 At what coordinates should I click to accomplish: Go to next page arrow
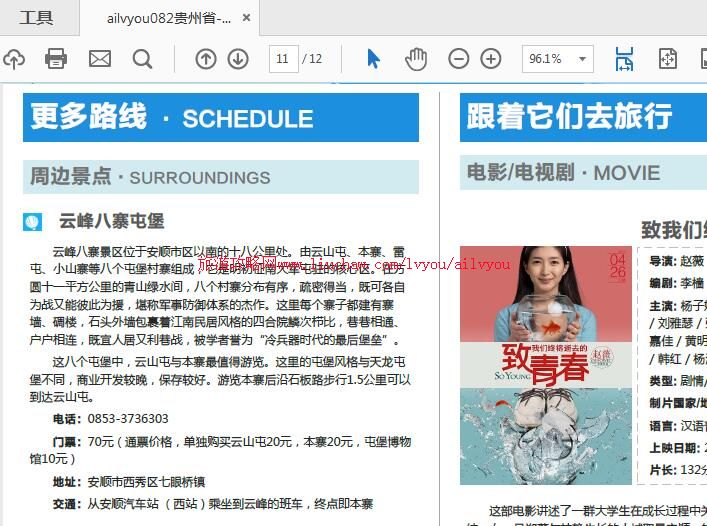pyautogui.click(x=238, y=59)
